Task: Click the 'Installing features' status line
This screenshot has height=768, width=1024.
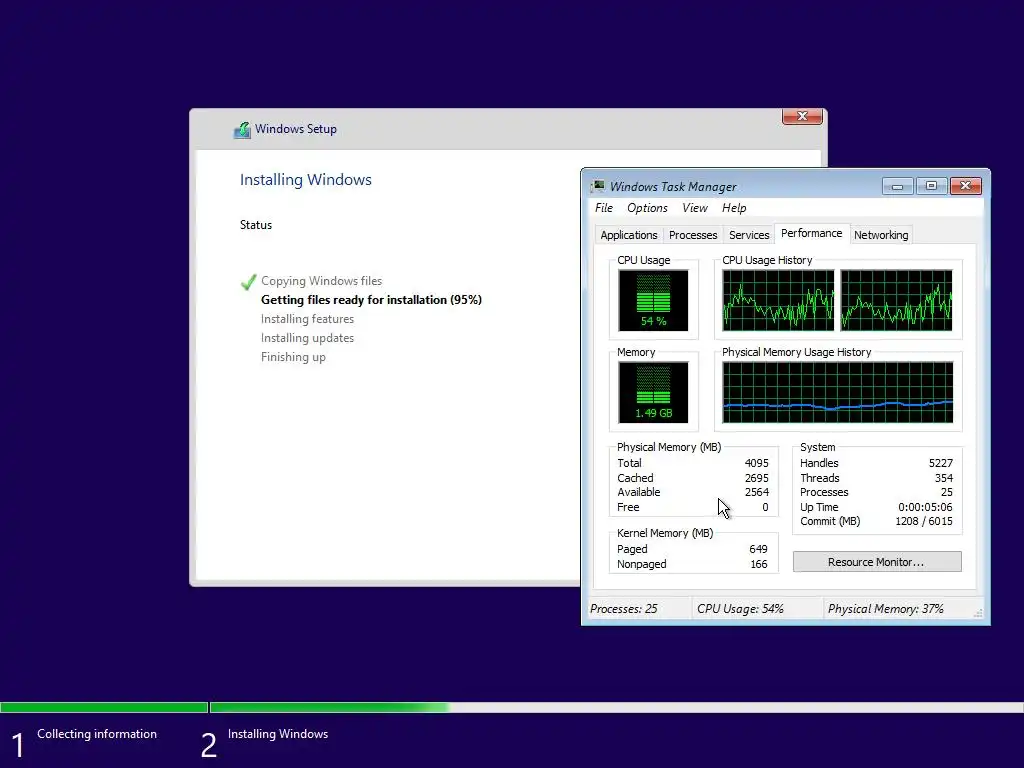Action: 307,319
